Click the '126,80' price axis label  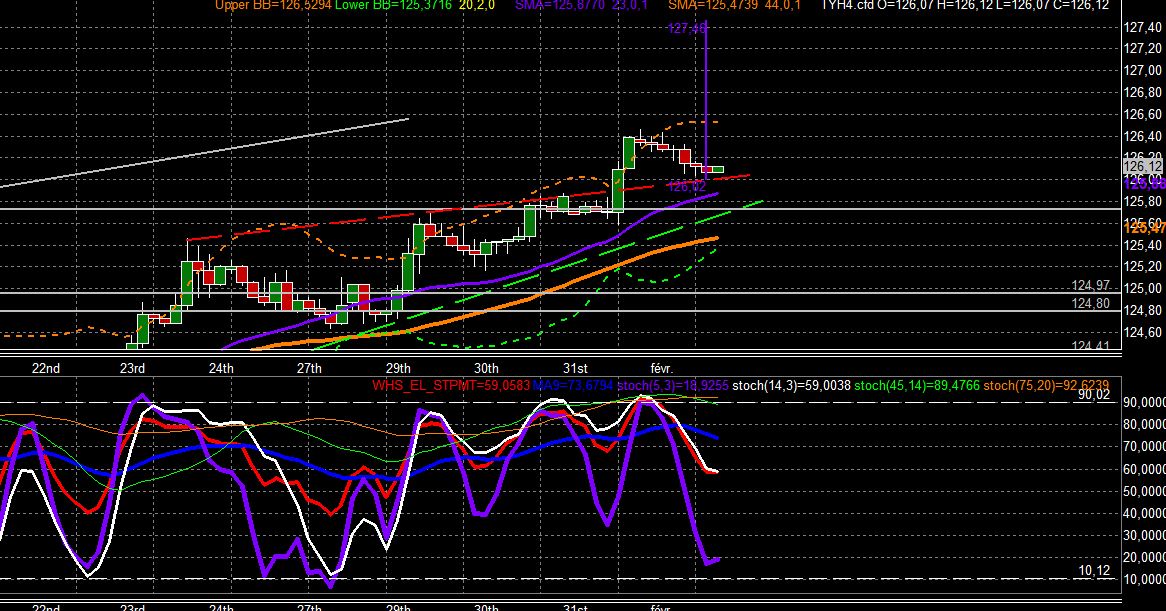[1142, 93]
